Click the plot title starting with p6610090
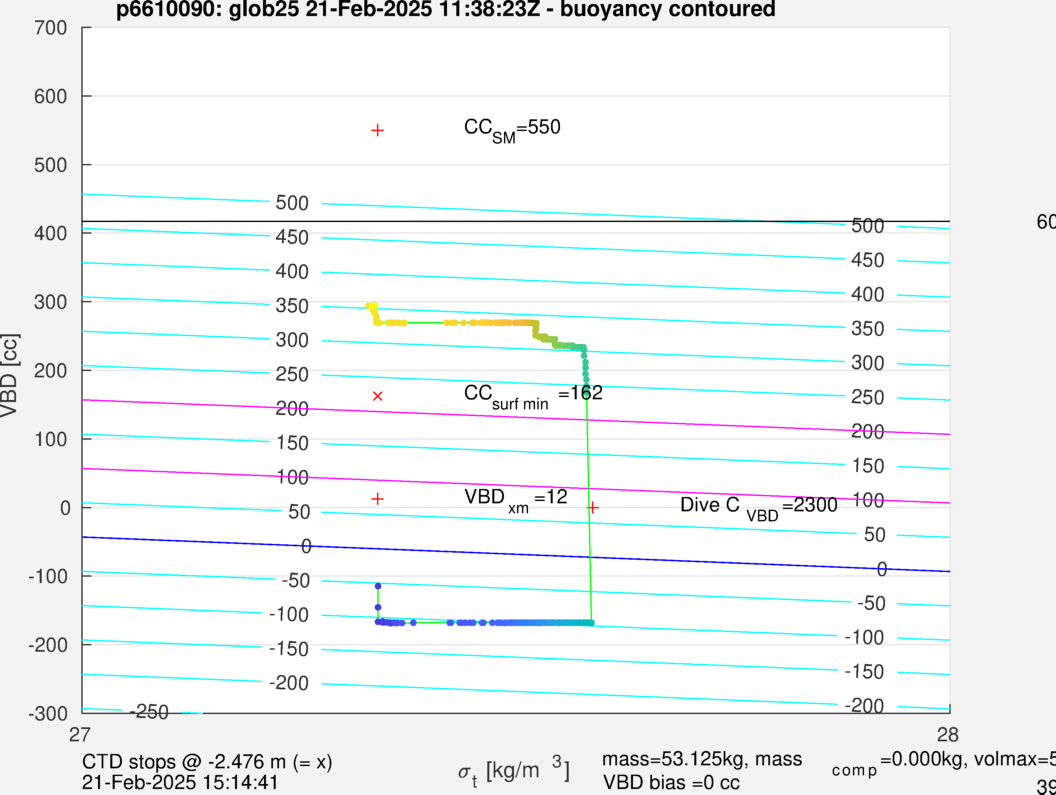 (446, 9)
